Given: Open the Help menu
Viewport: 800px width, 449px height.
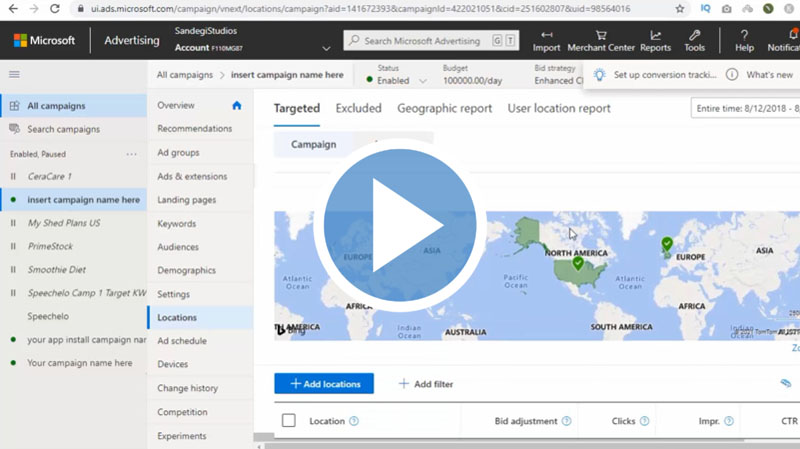Looking at the screenshot, I should point(744,41).
